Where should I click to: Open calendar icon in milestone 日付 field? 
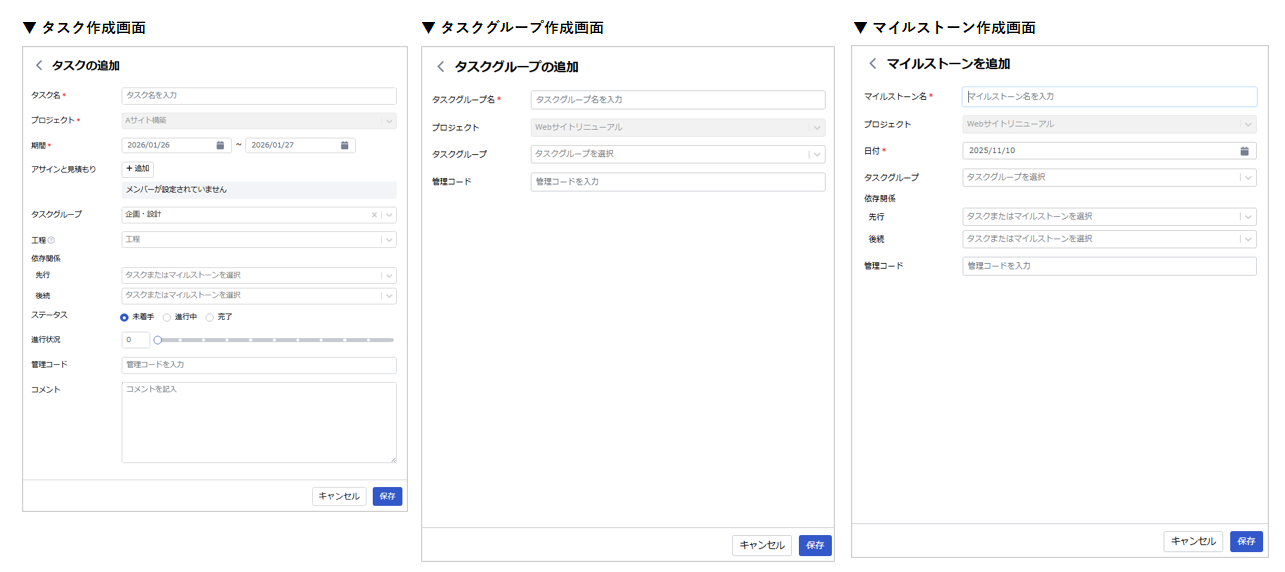[x=1244, y=151]
